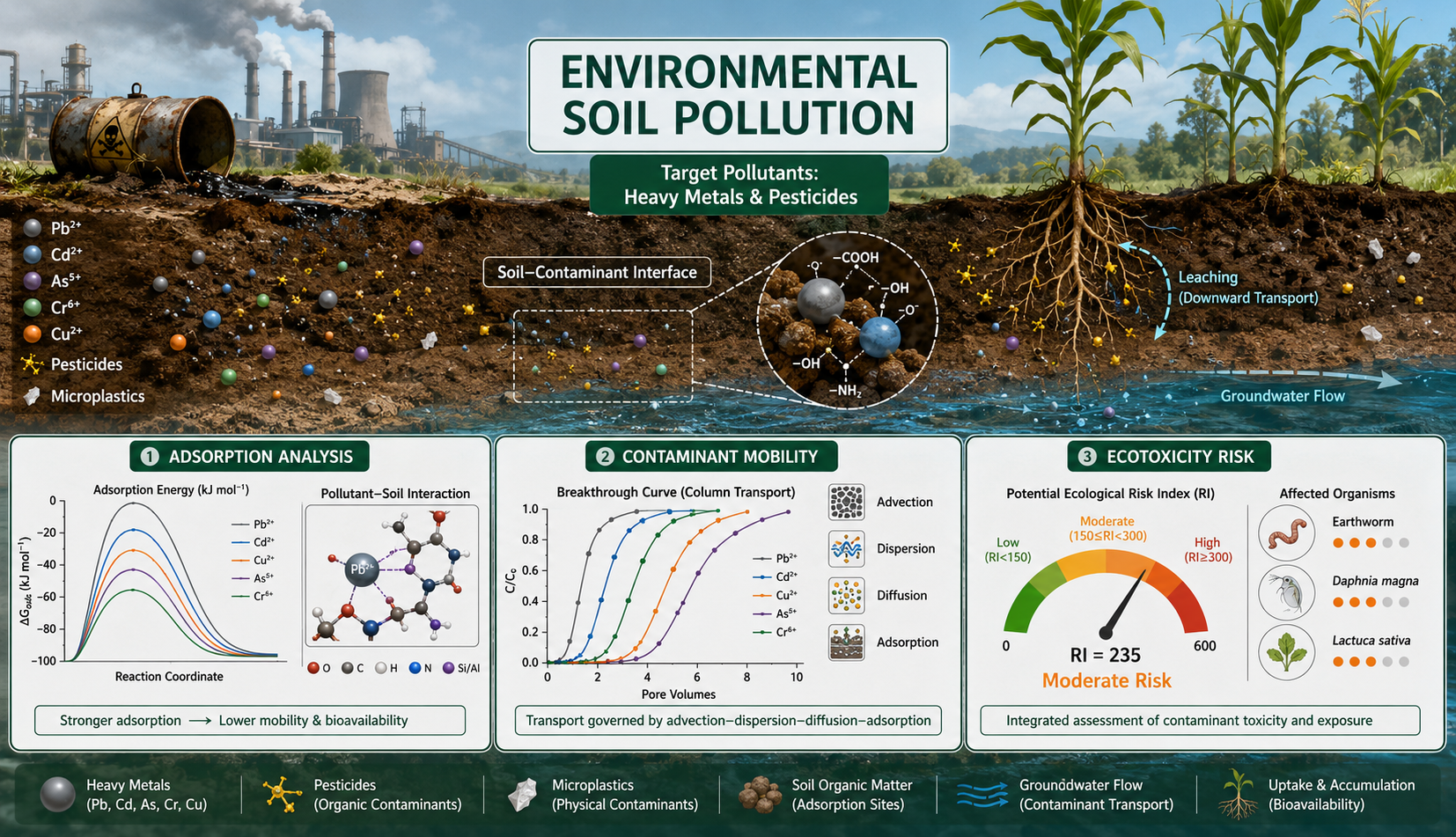Click the Daphnia magna organism icon

[x=1286, y=592]
